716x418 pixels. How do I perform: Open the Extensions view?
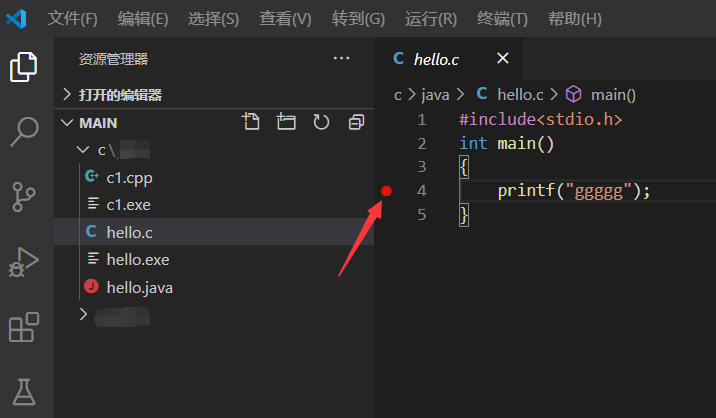pos(24,327)
